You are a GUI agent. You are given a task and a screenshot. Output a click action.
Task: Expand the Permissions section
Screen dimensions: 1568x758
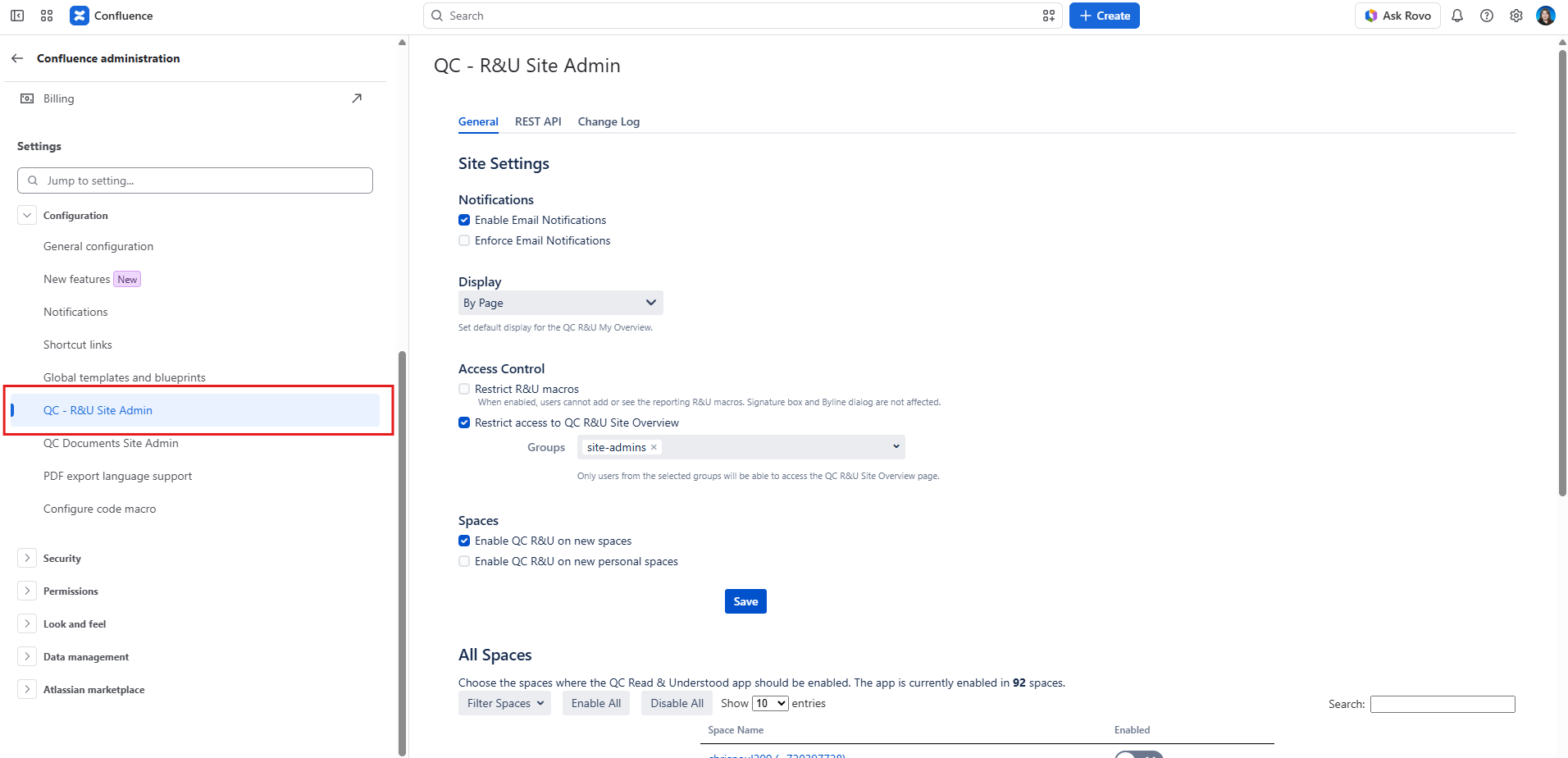(27, 591)
